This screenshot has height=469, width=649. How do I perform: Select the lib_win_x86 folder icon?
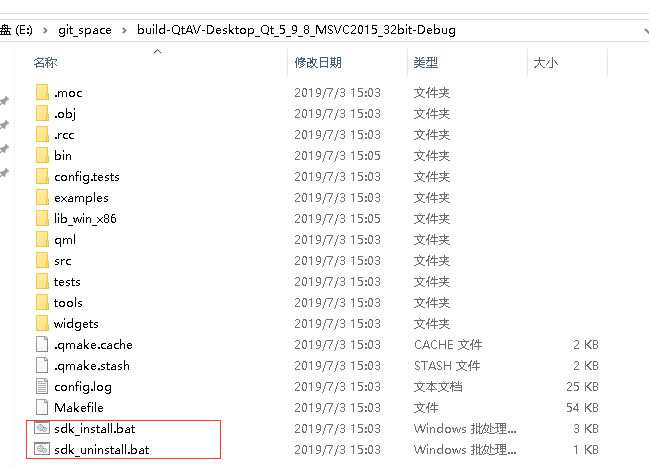(42, 219)
